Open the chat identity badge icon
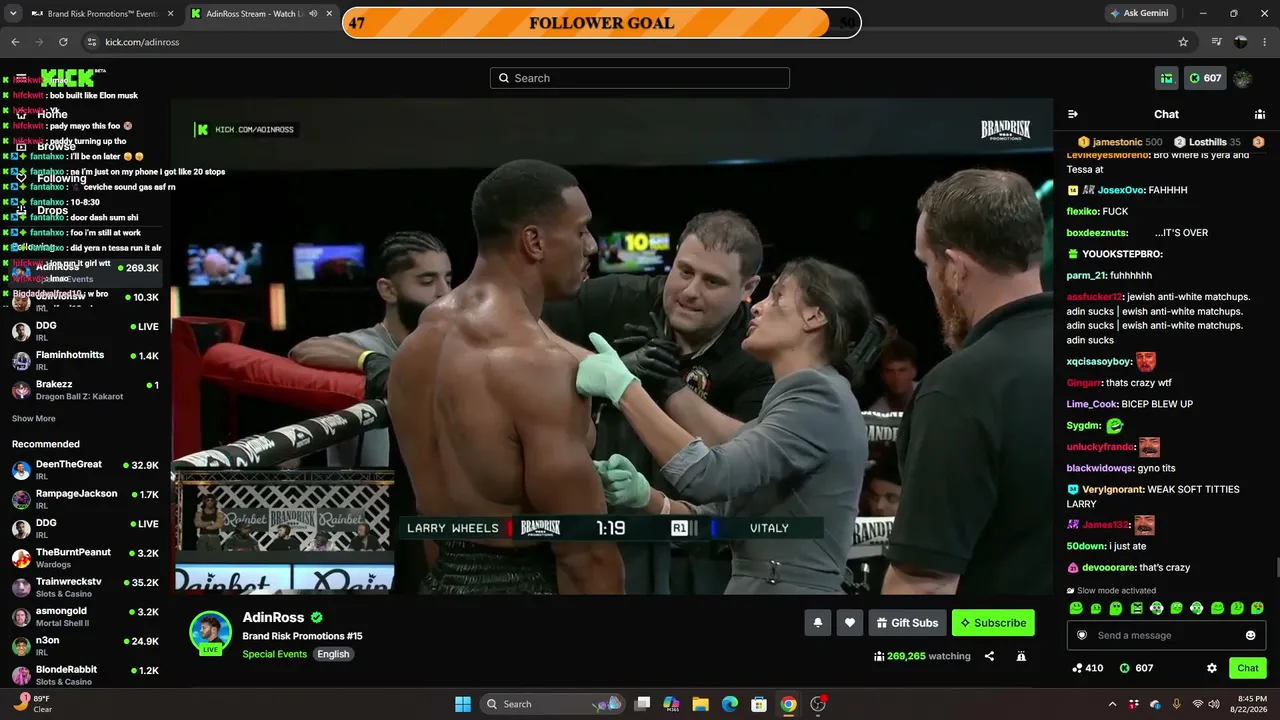The height and width of the screenshot is (720, 1280). 1082,635
